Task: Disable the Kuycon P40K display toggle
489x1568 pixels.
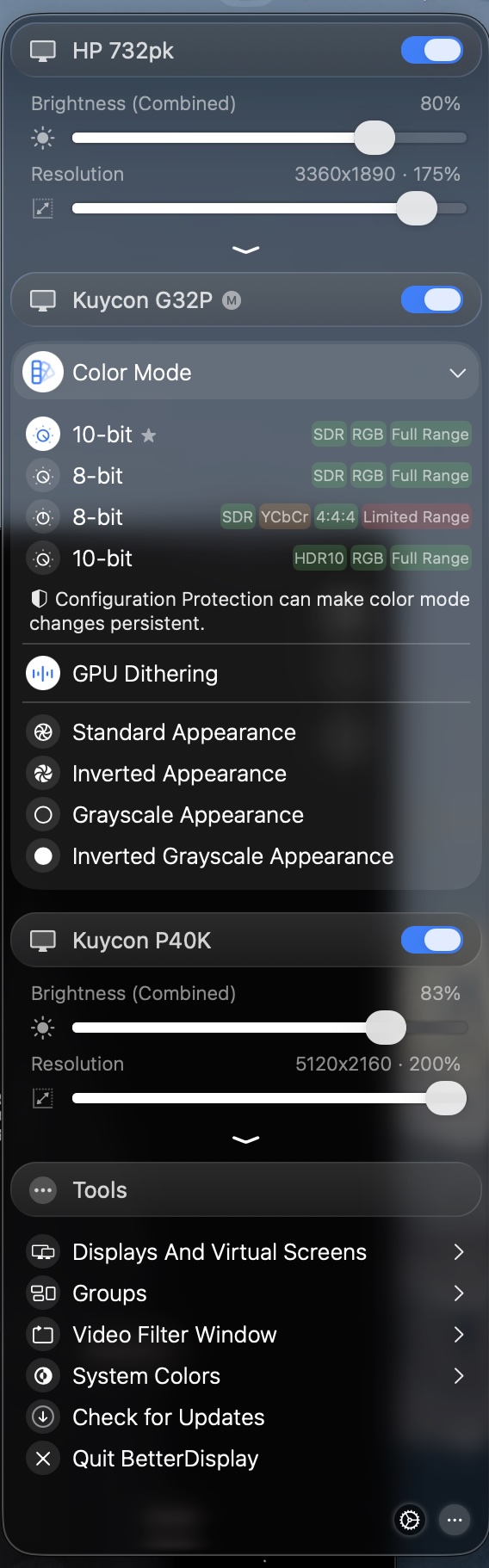Action: pyautogui.click(x=432, y=941)
